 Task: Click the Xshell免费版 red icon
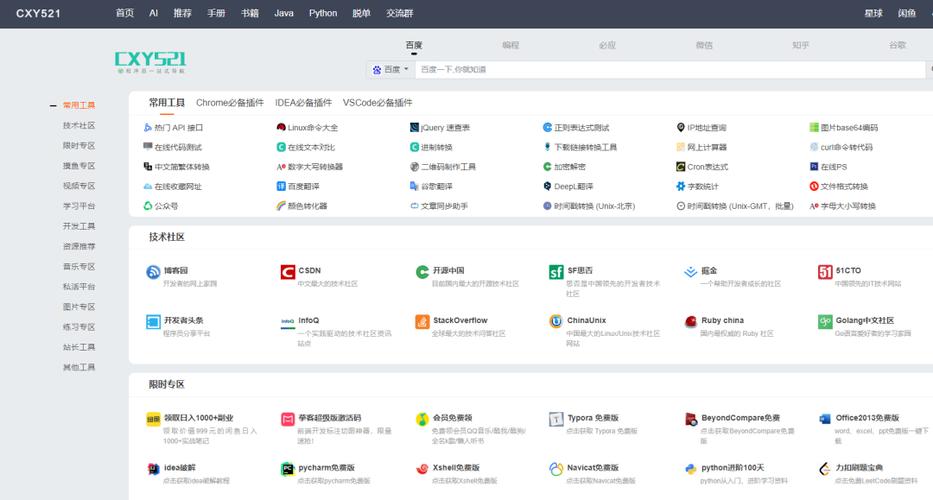click(422, 470)
